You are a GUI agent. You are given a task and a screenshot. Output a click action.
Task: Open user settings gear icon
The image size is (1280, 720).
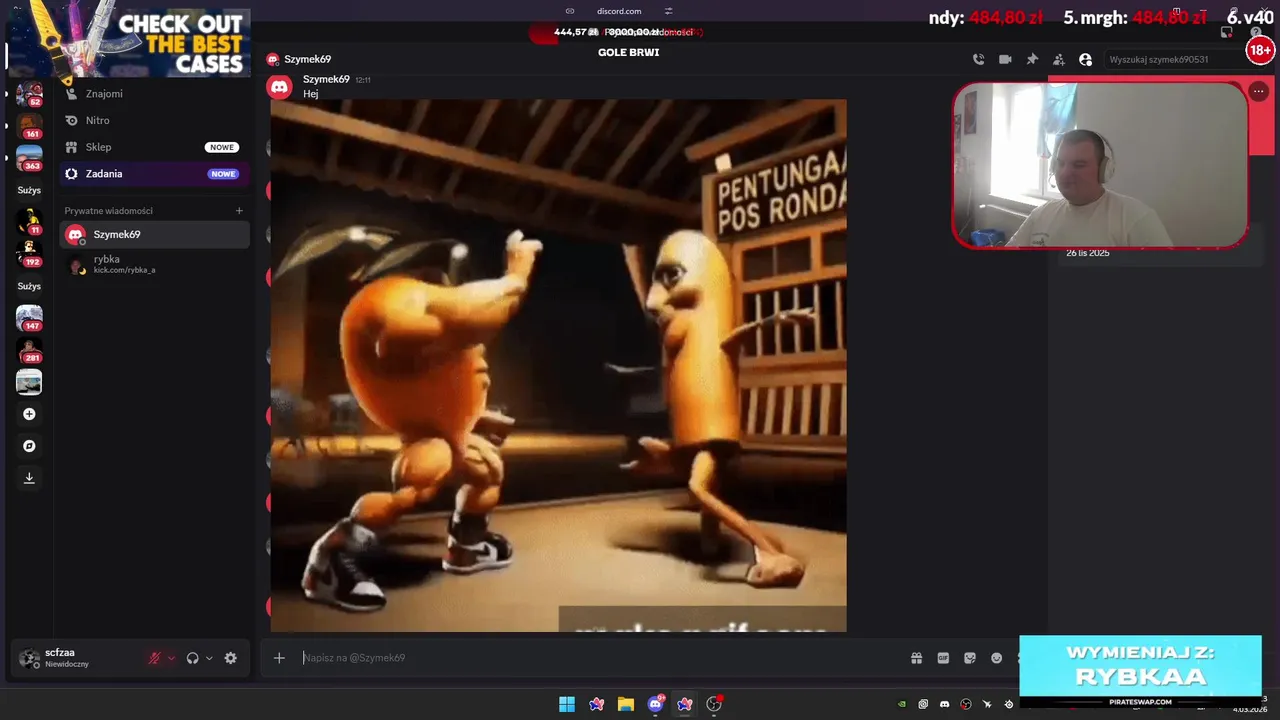pos(231,658)
